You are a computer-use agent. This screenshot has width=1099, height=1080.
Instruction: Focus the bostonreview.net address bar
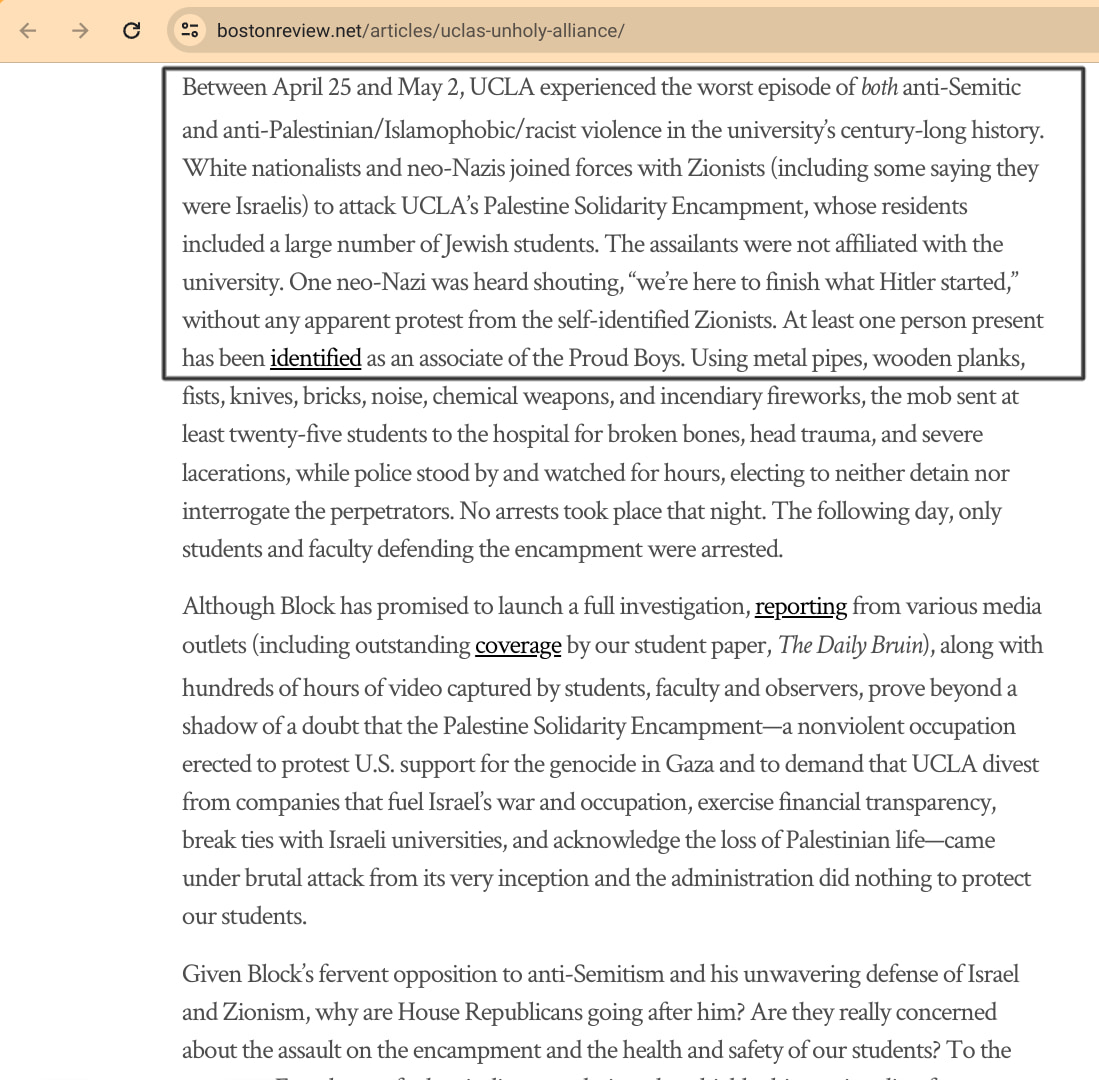click(x=420, y=31)
